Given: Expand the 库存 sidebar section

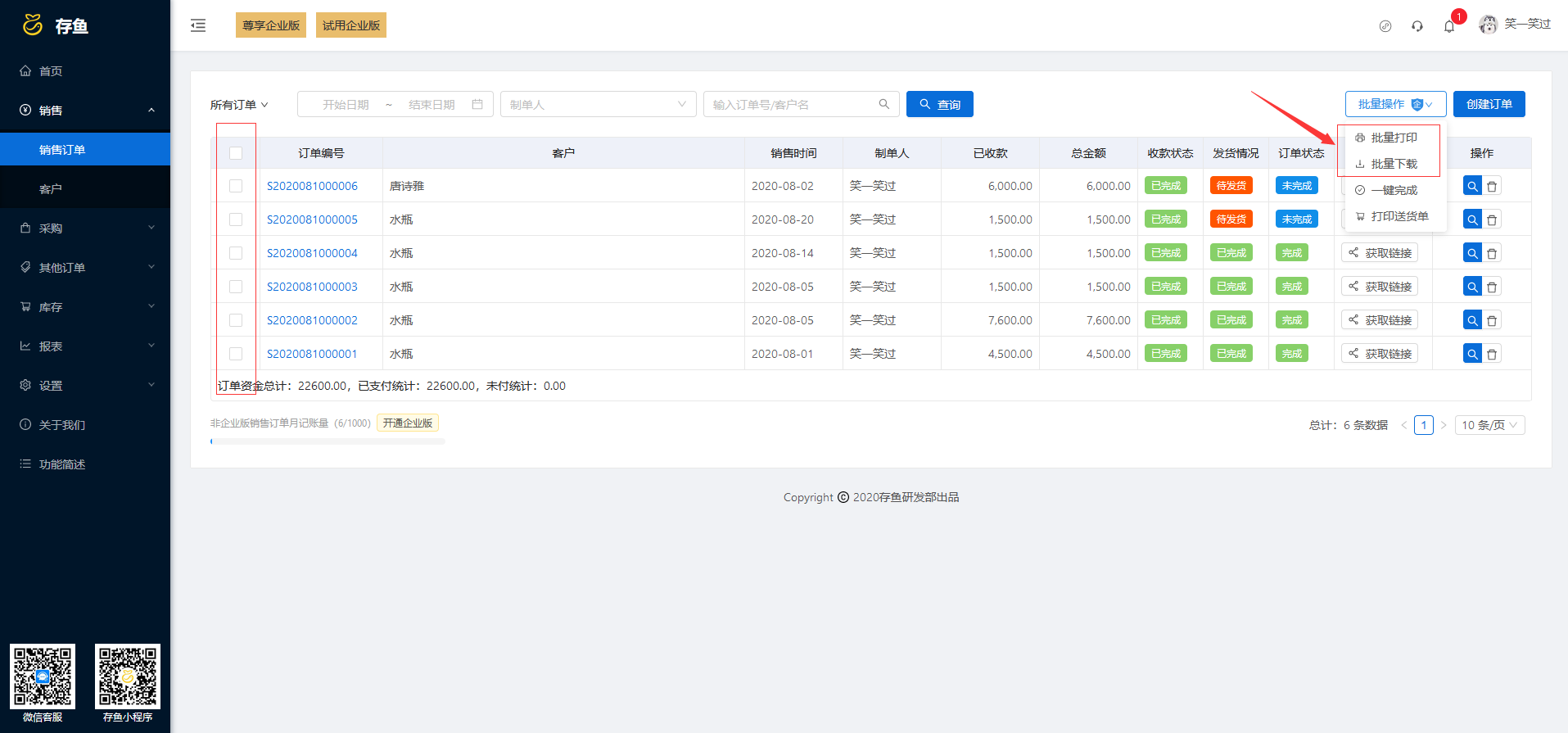Looking at the screenshot, I should 85,307.
